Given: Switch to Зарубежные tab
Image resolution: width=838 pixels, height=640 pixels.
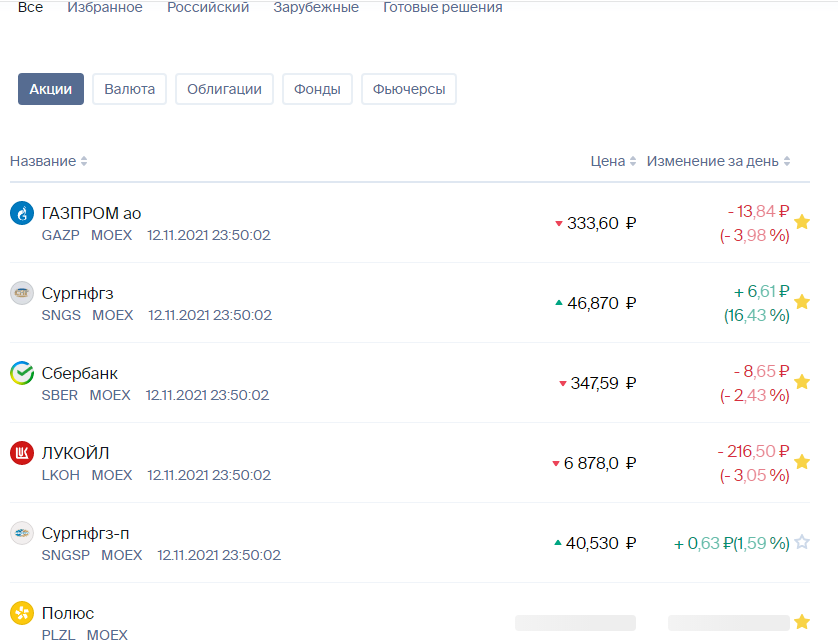Looking at the screenshot, I should [316, 7].
